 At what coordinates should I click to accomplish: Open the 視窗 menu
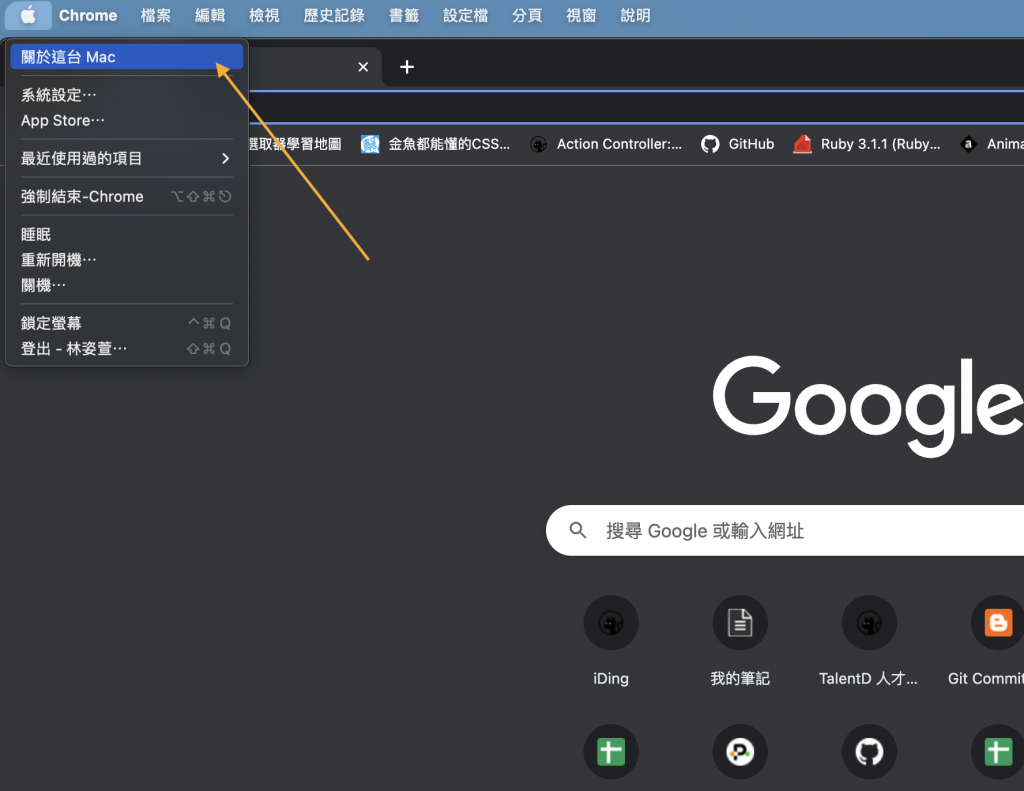tap(581, 15)
